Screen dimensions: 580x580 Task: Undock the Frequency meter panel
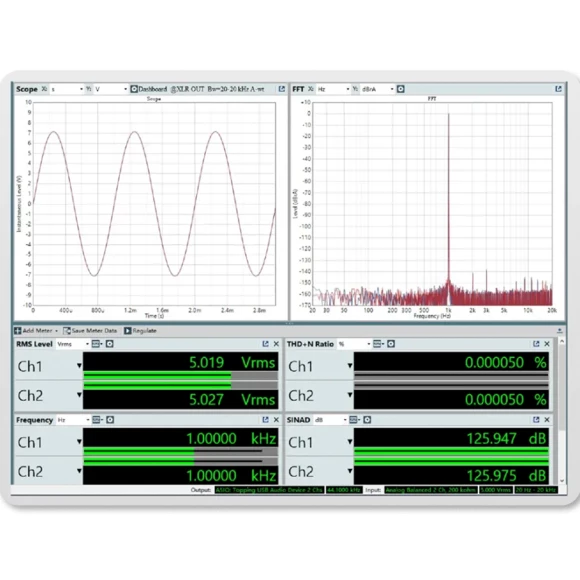(265, 419)
